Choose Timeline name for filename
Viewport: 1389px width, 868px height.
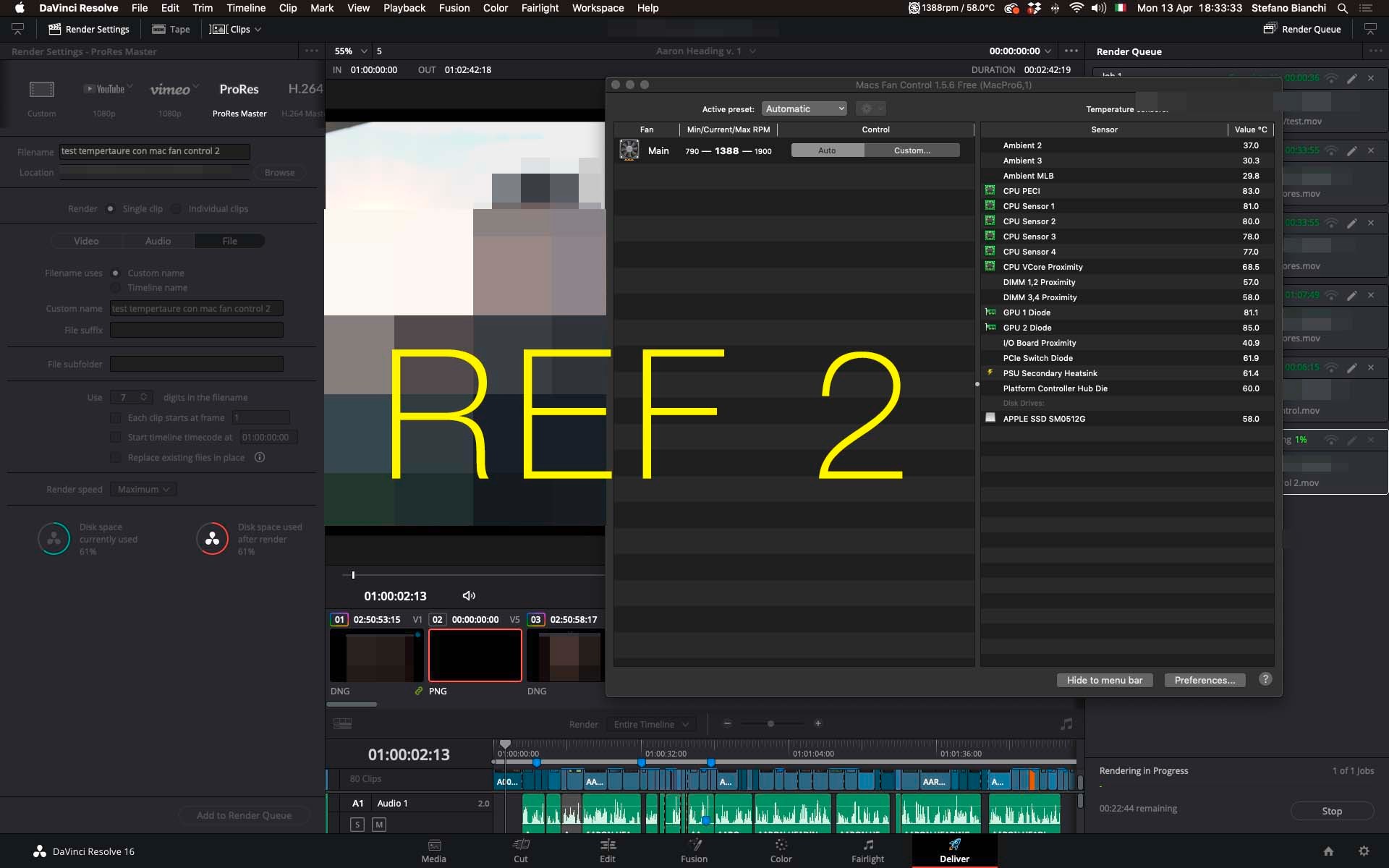pos(116,288)
